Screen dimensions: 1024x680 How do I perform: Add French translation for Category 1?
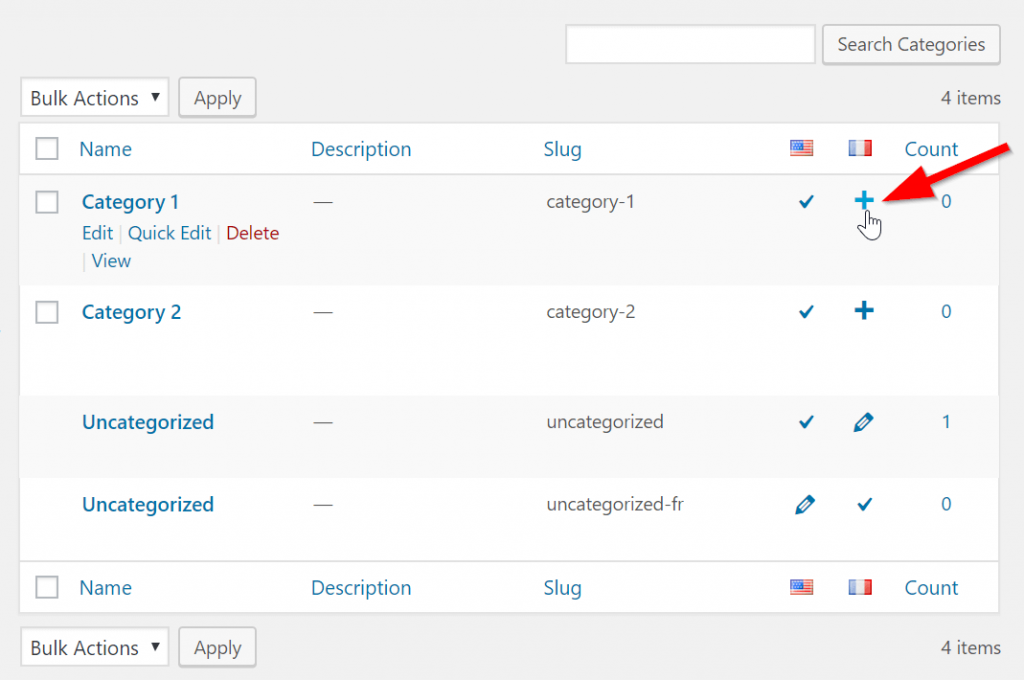point(864,200)
